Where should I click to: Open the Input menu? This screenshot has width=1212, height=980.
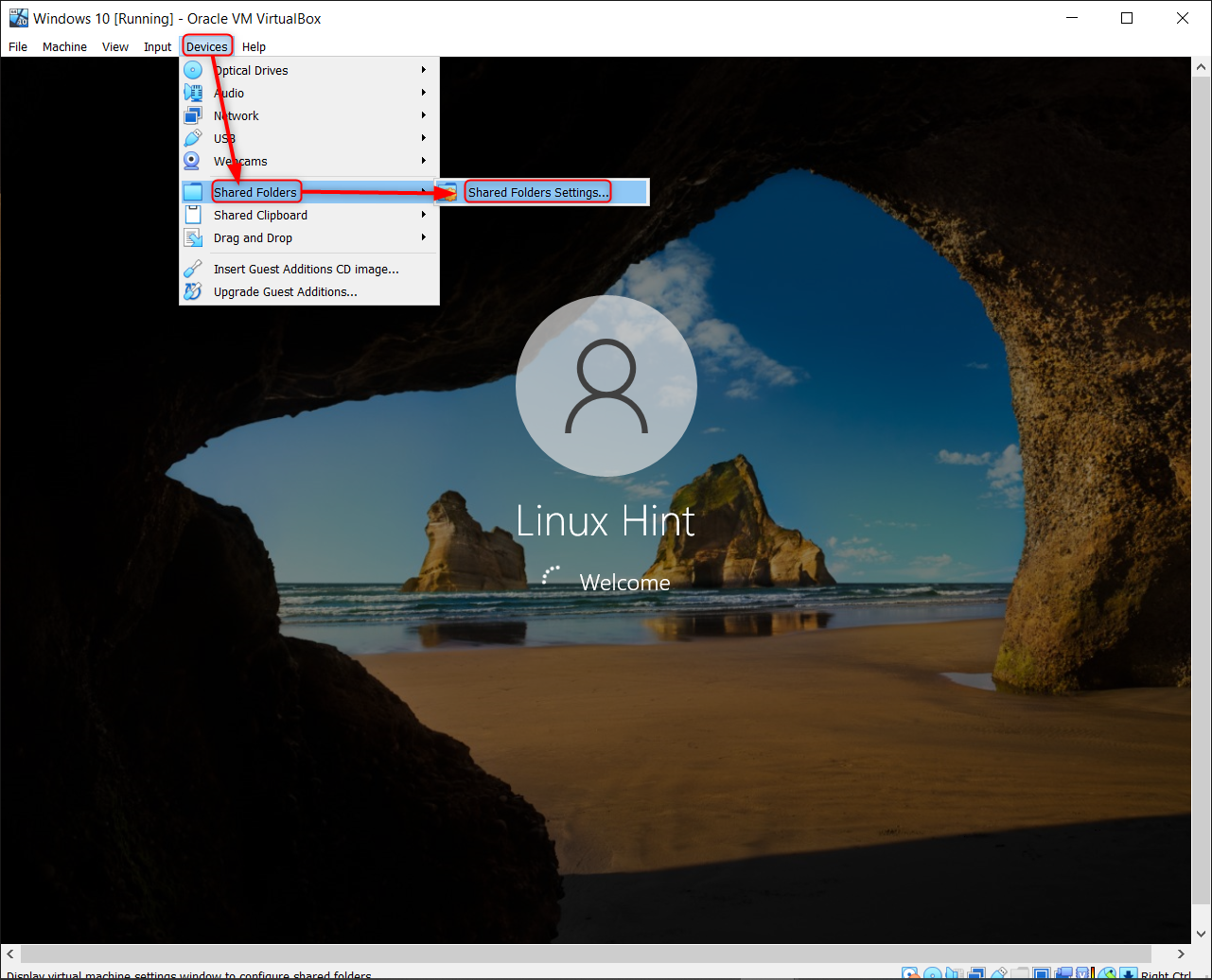[x=158, y=46]
